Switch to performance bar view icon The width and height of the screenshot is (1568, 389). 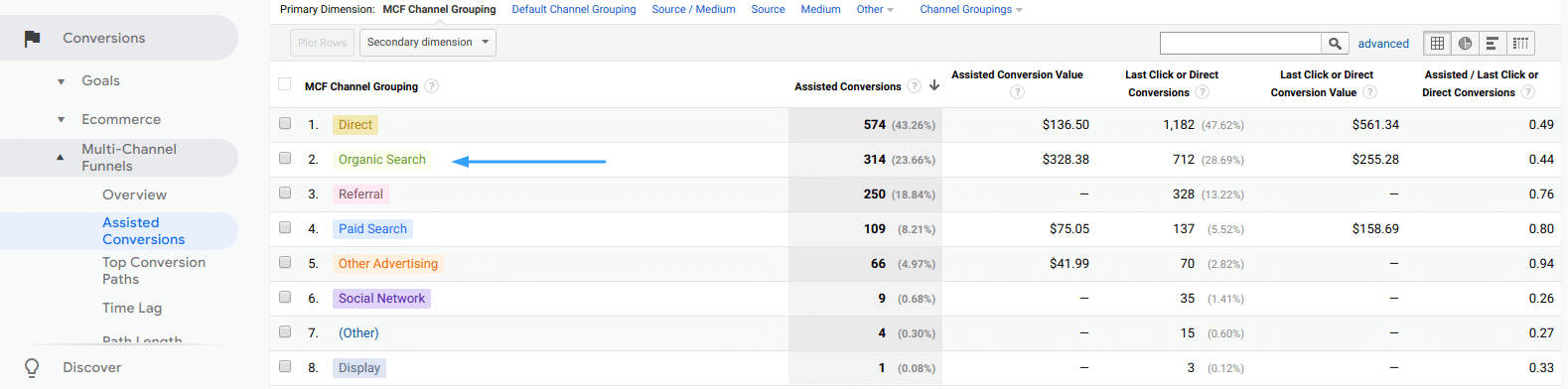pyautogui.click(x=1493, y=43)
